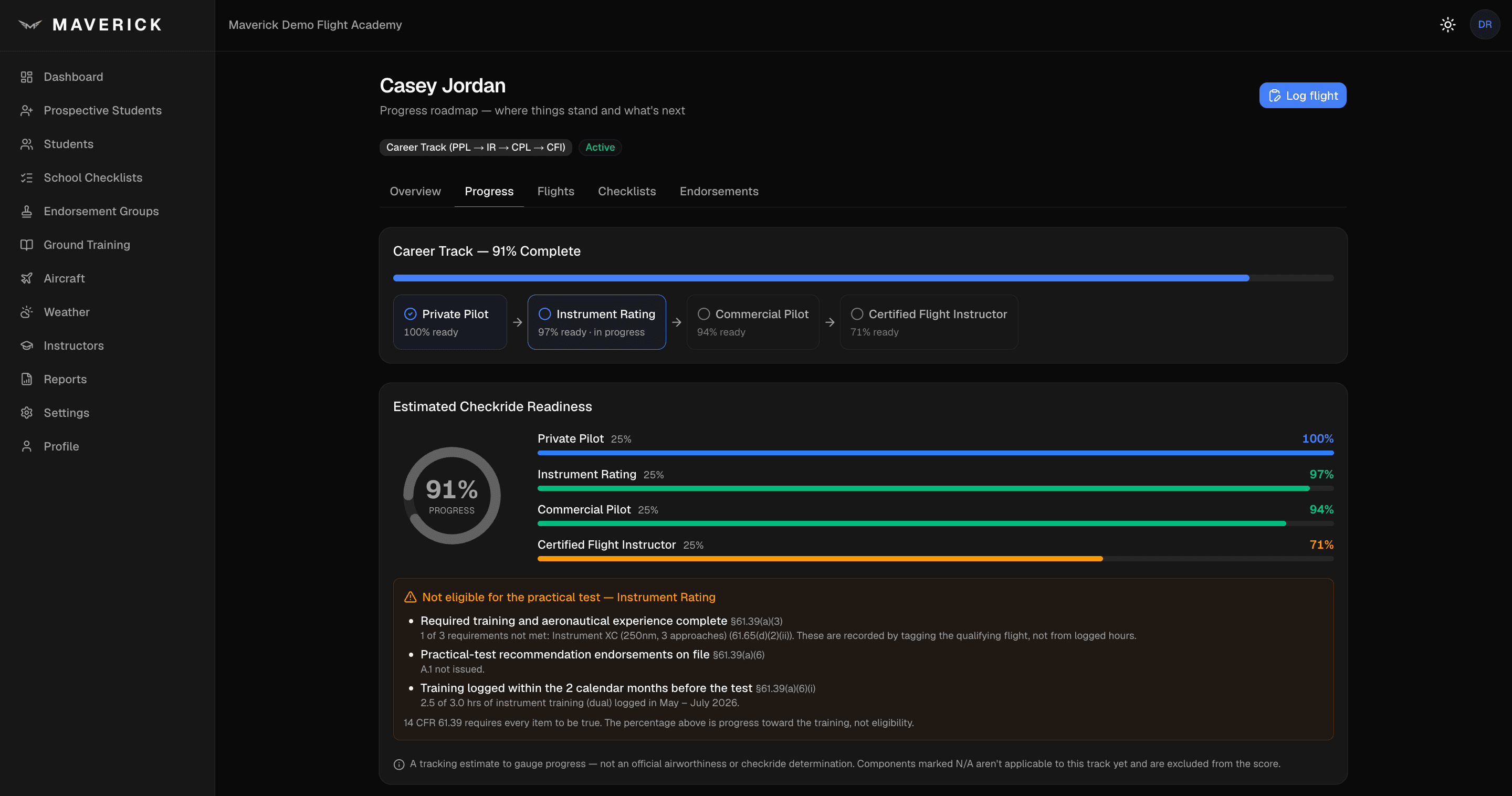Click the Endorsement Groups stamp icon

click(x=26, y=211)
